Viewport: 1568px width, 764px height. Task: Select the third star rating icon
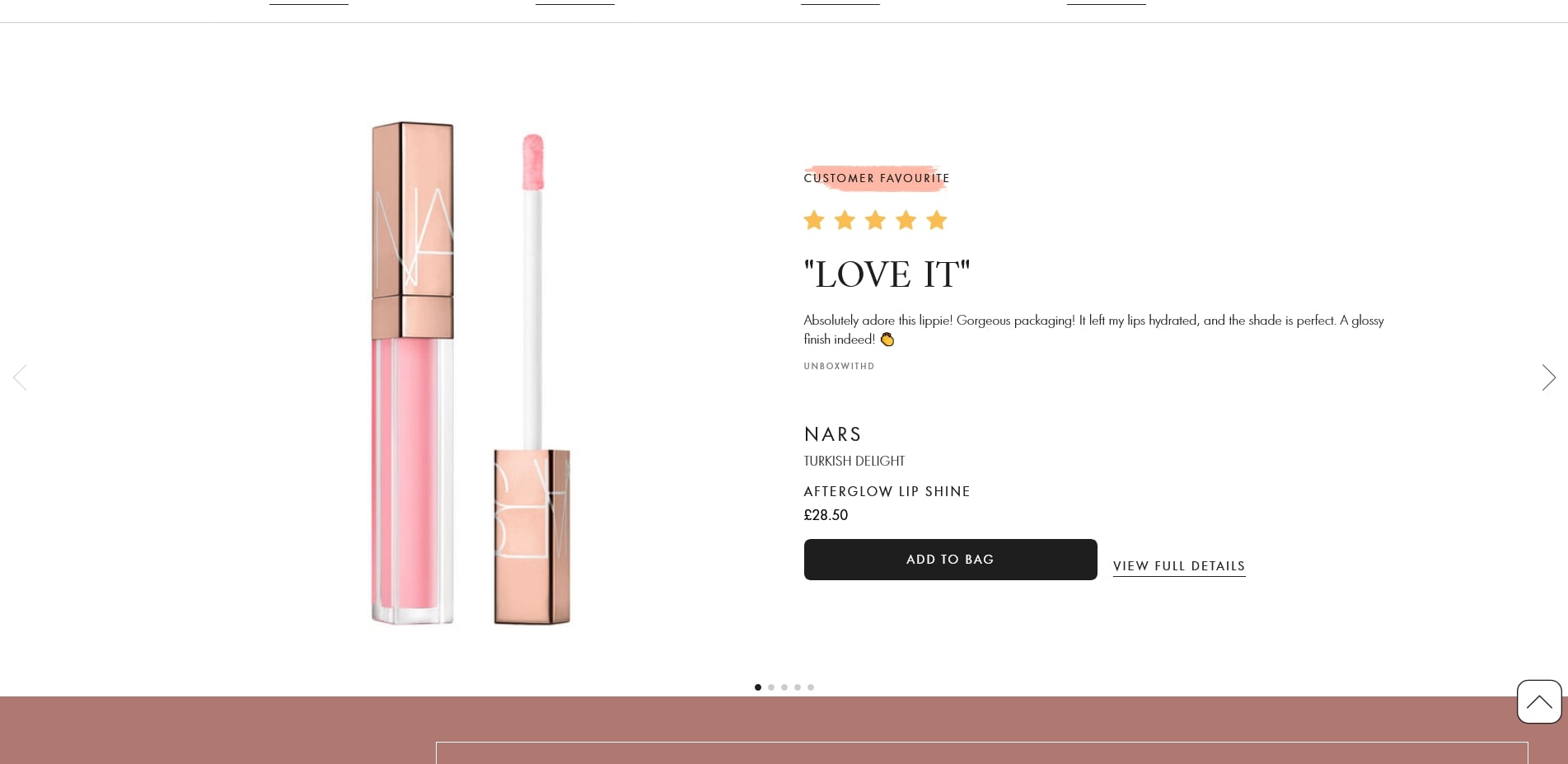[x=875, y=219]
